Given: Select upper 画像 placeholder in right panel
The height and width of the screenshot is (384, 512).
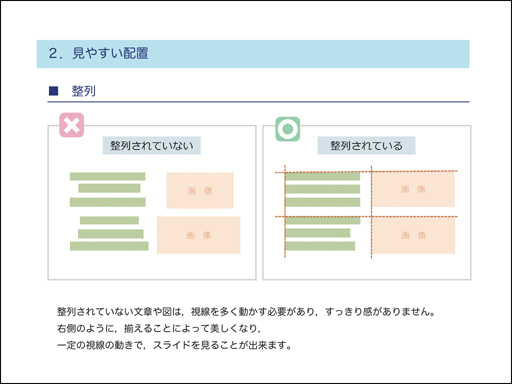Looking at the screenshot, I should pyautogui.click(x=413, y=189).
